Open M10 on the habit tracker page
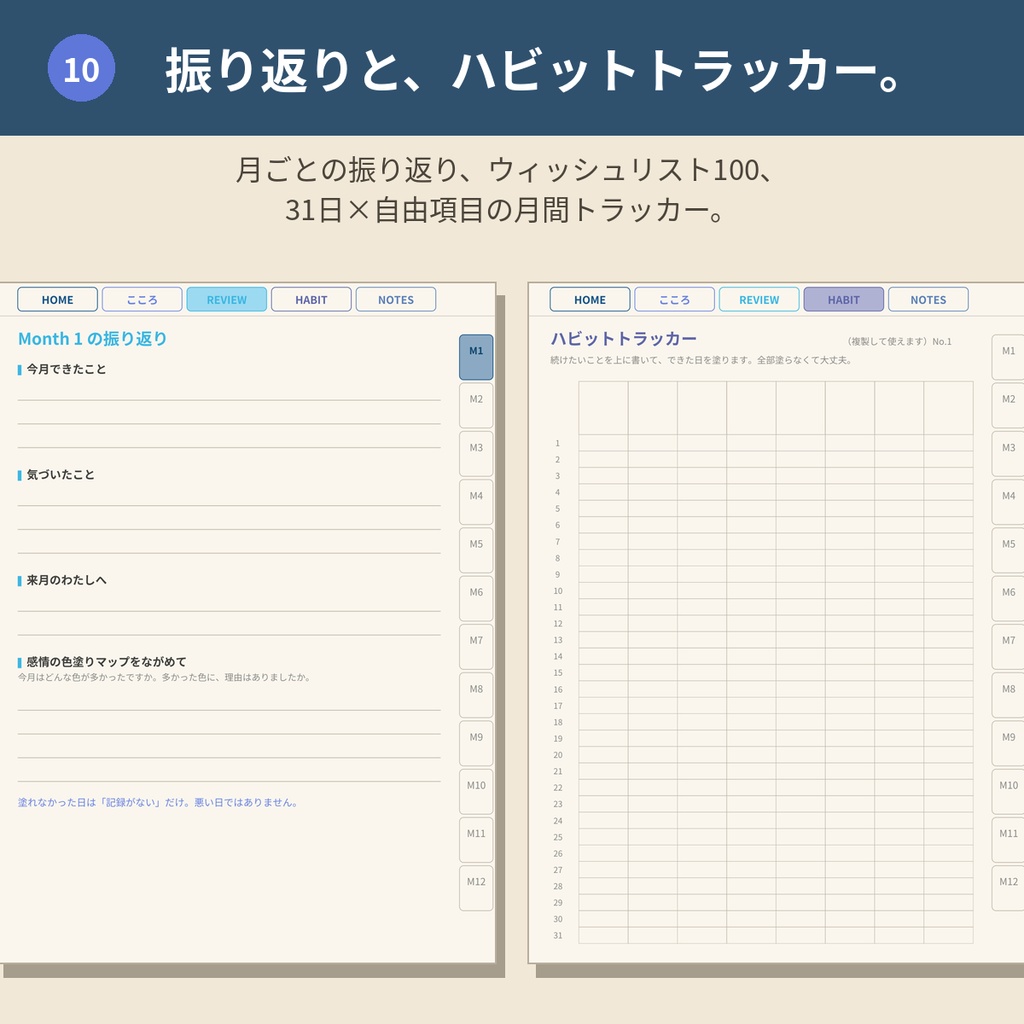Image resolution: width=1024 pixels, height=1024 pixels. pos(1008,792)
